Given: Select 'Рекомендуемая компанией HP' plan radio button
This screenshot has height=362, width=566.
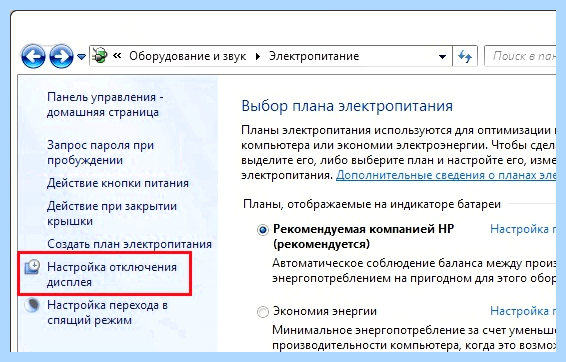Looking at the screenshot, I should click(x=263, y=230).
